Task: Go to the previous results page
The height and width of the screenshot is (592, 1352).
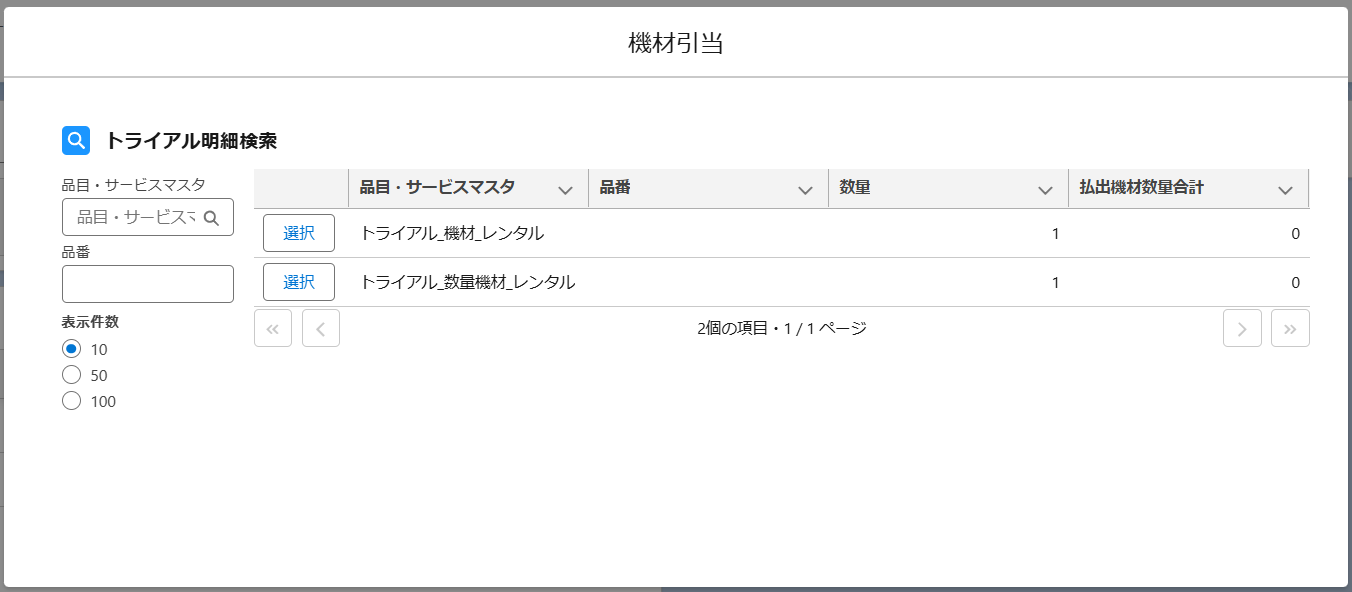Action: [x=321, y=328]
